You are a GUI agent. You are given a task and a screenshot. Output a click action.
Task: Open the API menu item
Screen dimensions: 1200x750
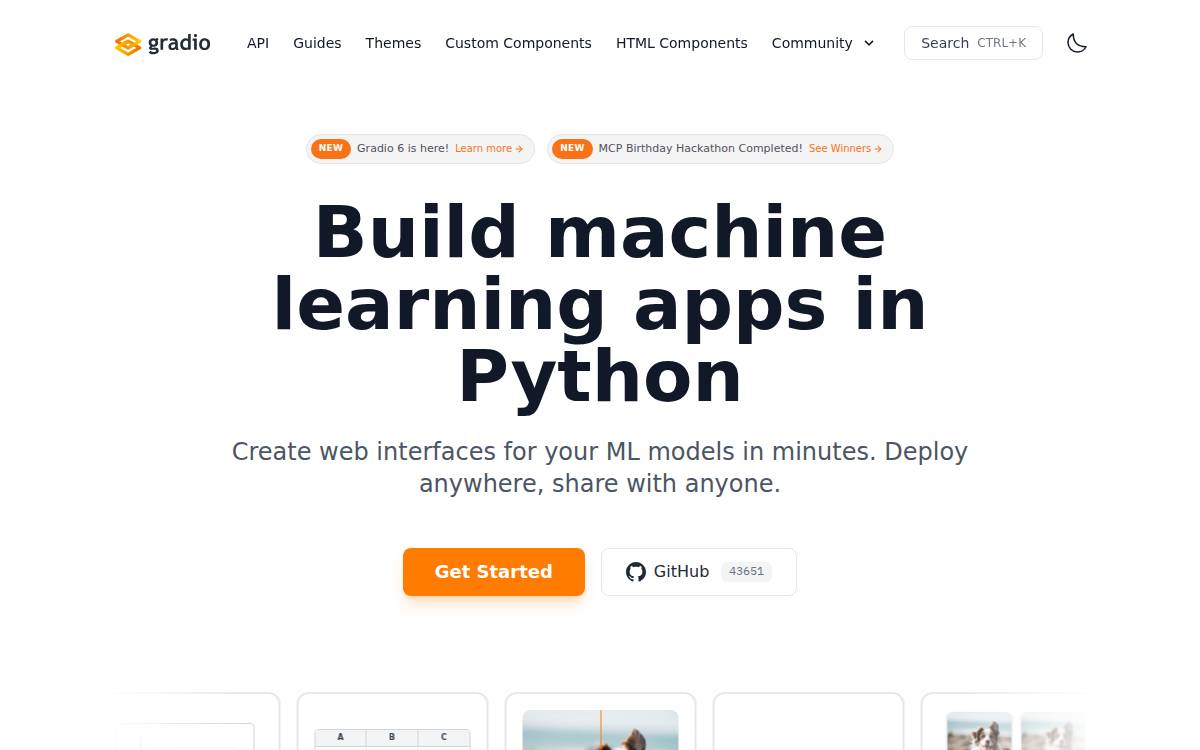[258, 43]
